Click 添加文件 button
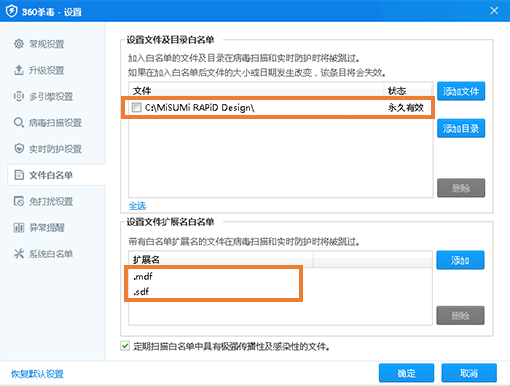The image size is (510, 386). 461,91
